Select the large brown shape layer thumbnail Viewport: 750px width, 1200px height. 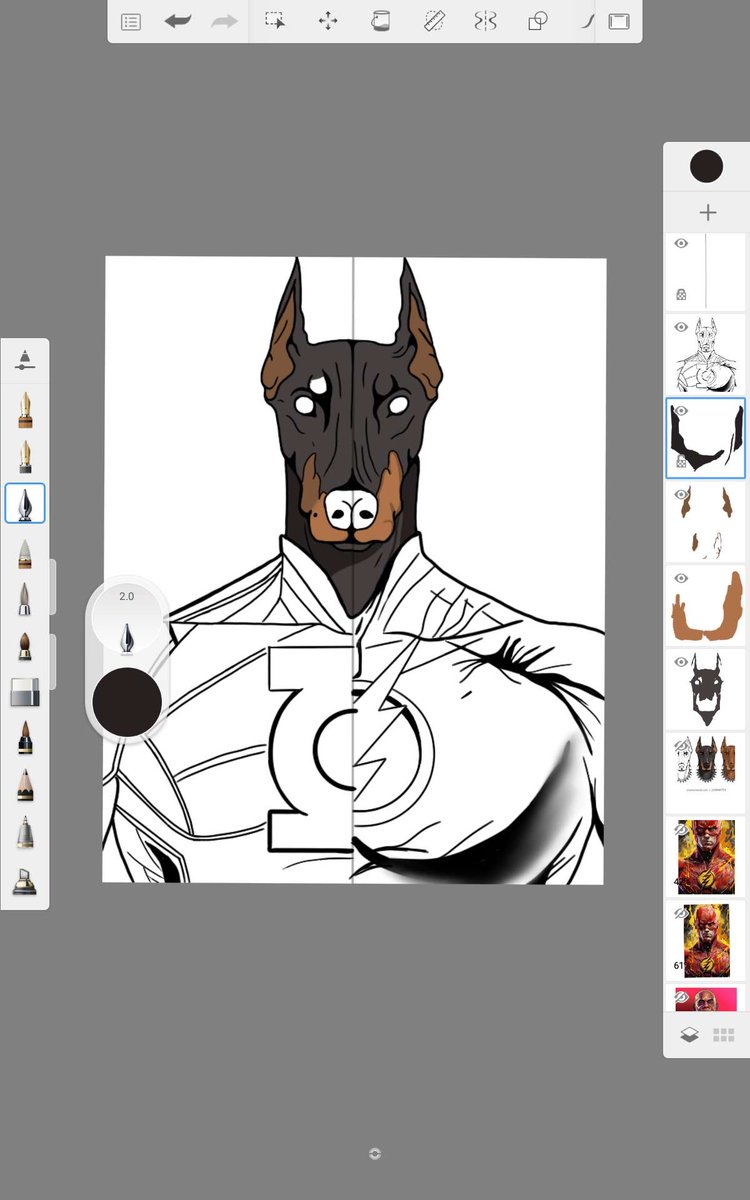coord(707,606)
